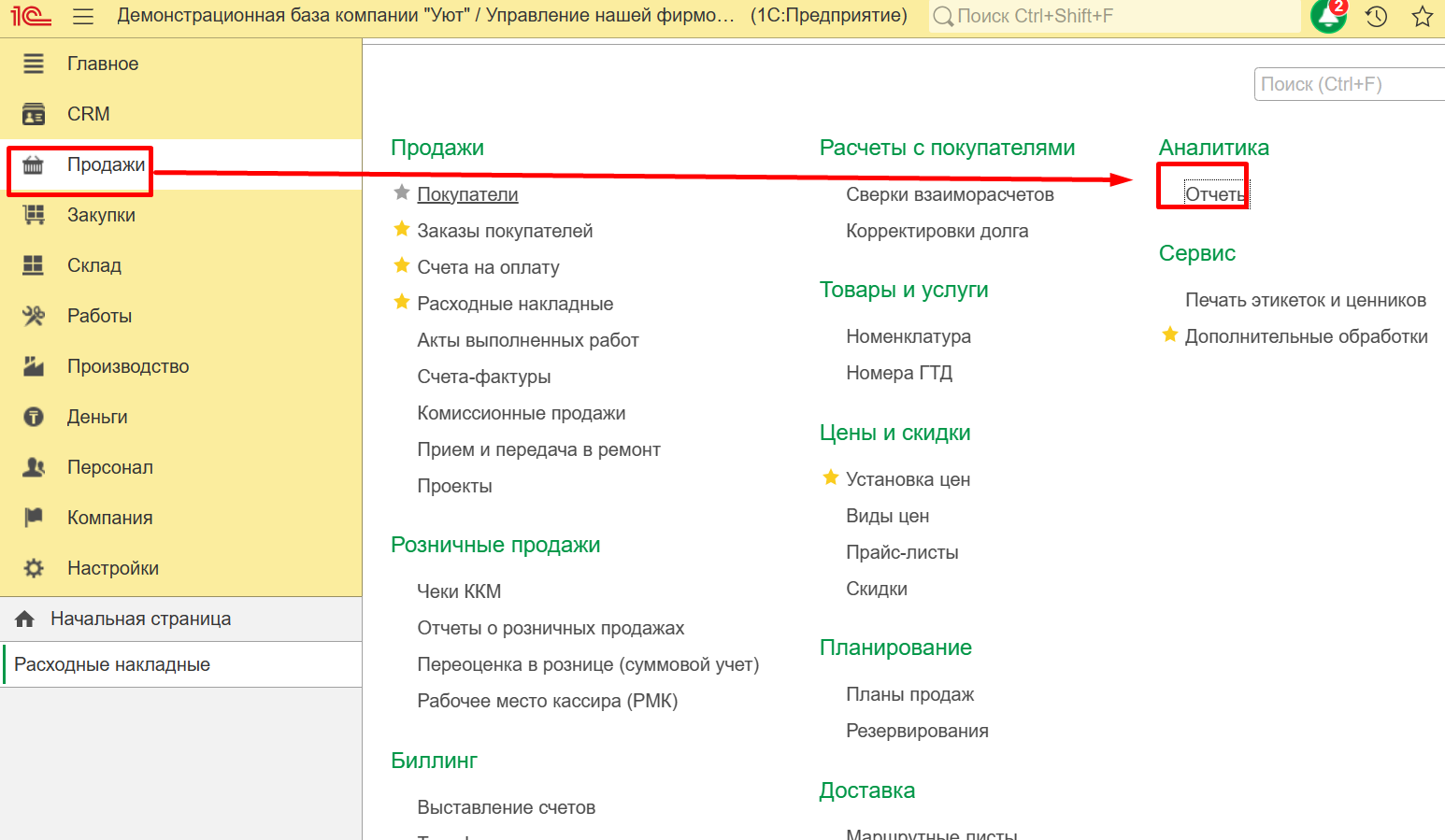
Task: Click the CRM section icon
Action: 34,114
